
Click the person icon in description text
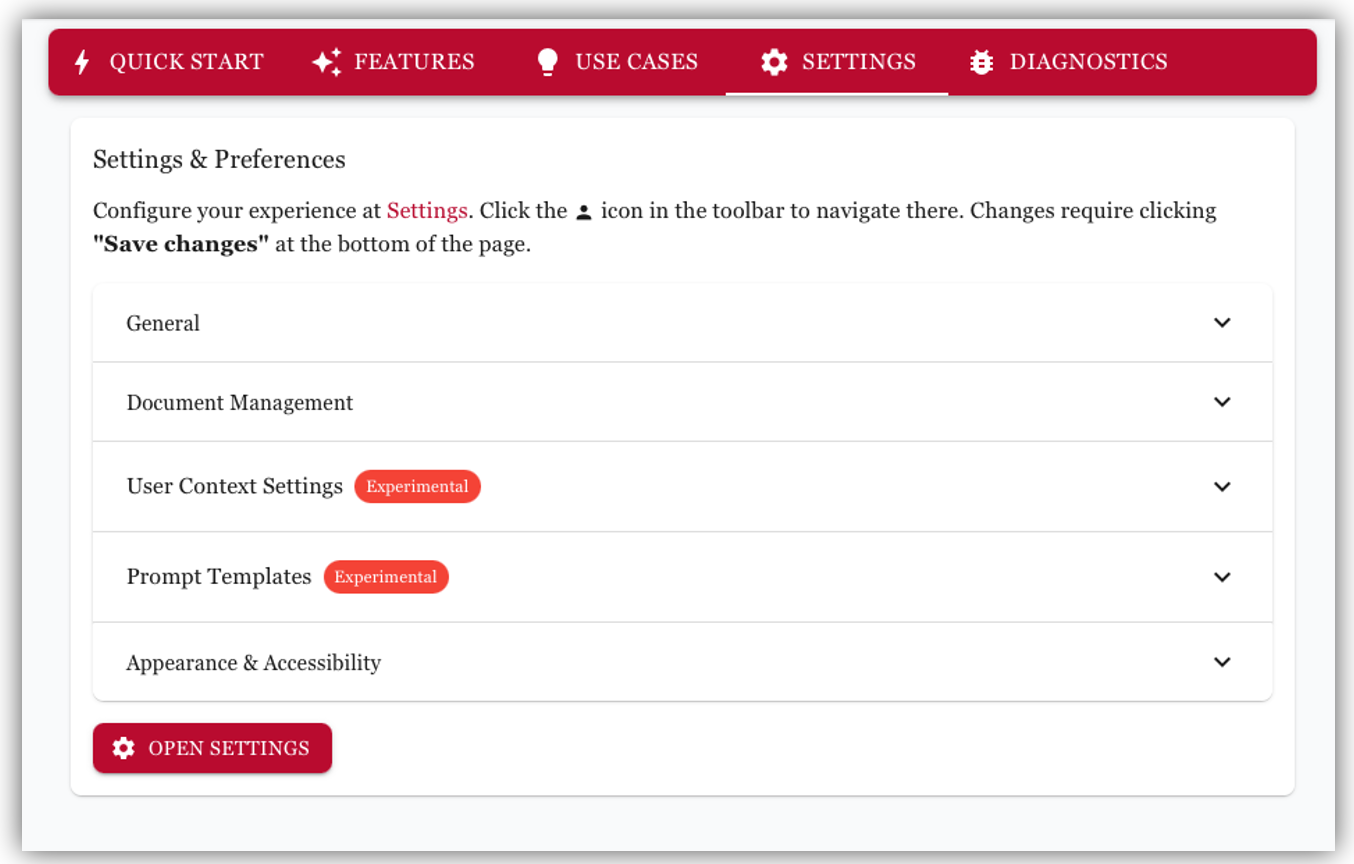tap(584, 212)
